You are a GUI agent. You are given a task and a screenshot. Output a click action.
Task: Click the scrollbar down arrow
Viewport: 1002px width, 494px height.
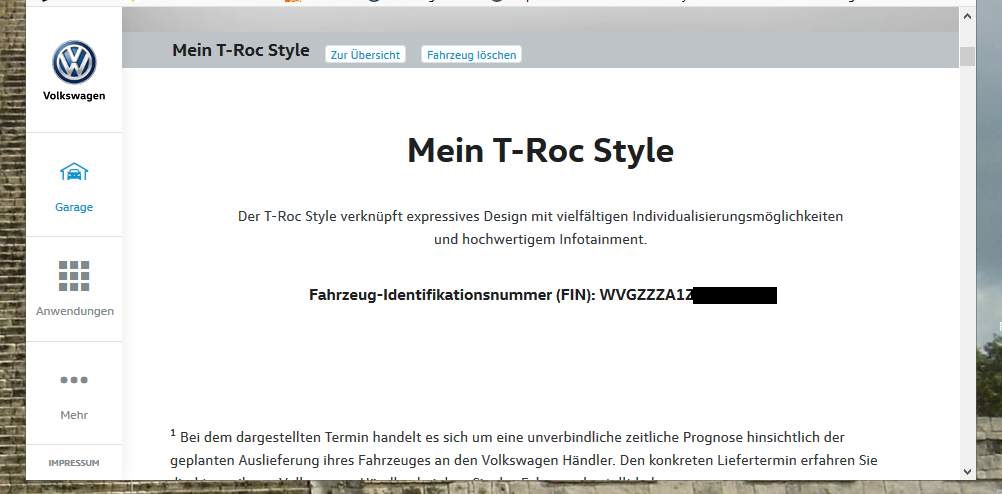967,472
